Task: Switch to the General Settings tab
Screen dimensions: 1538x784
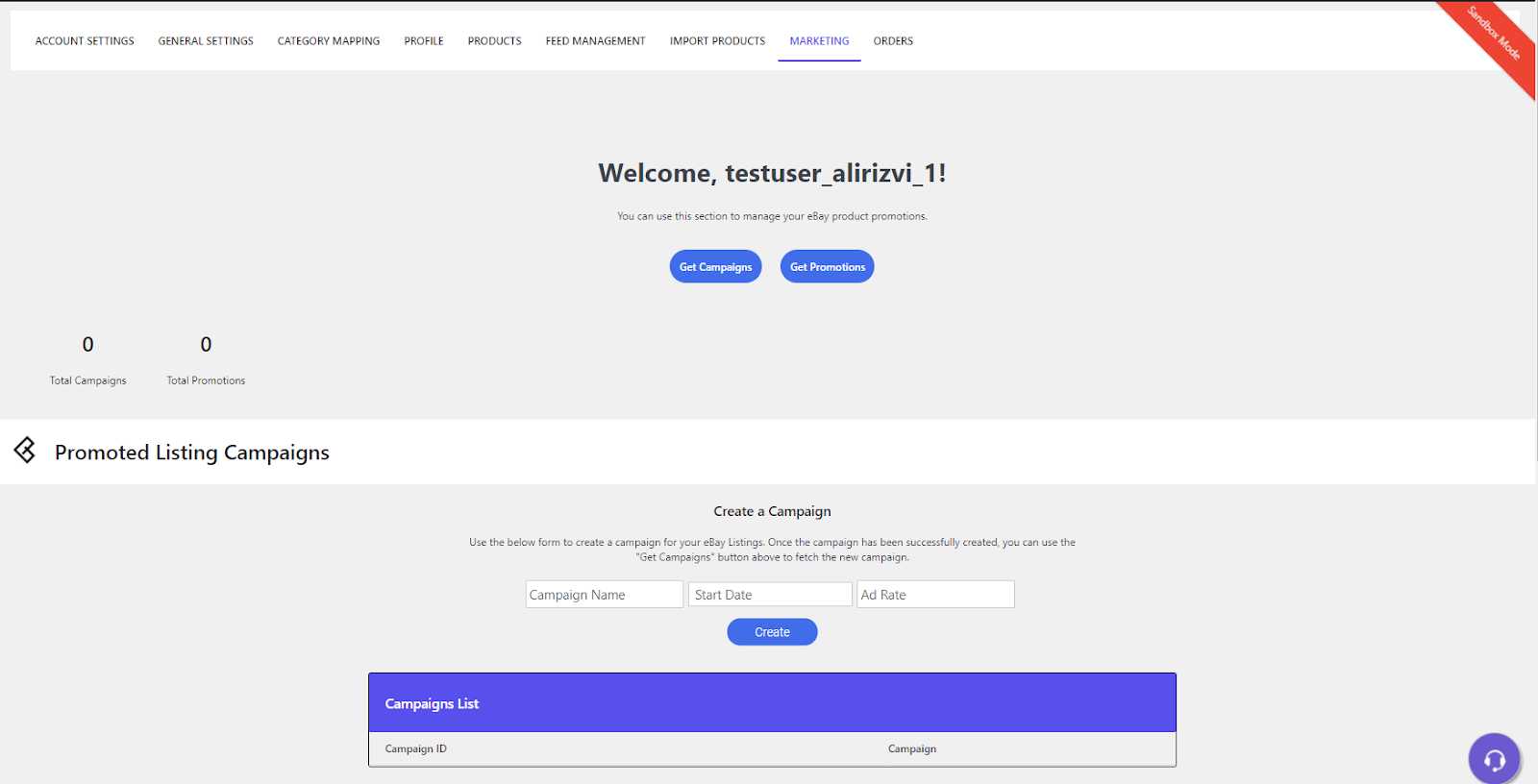Action: coord(206,41)
